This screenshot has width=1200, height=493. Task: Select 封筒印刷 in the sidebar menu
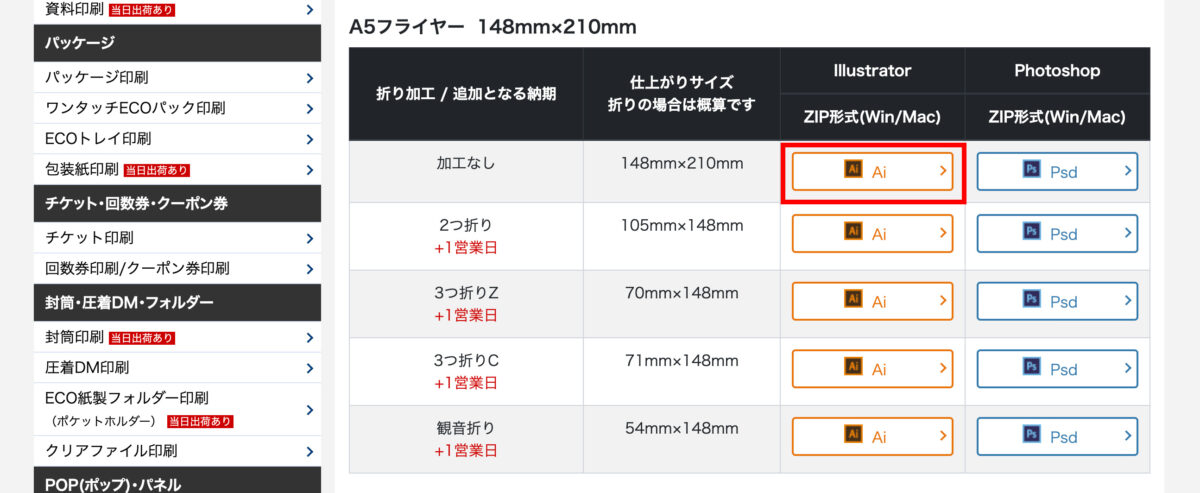pos(177,337)
